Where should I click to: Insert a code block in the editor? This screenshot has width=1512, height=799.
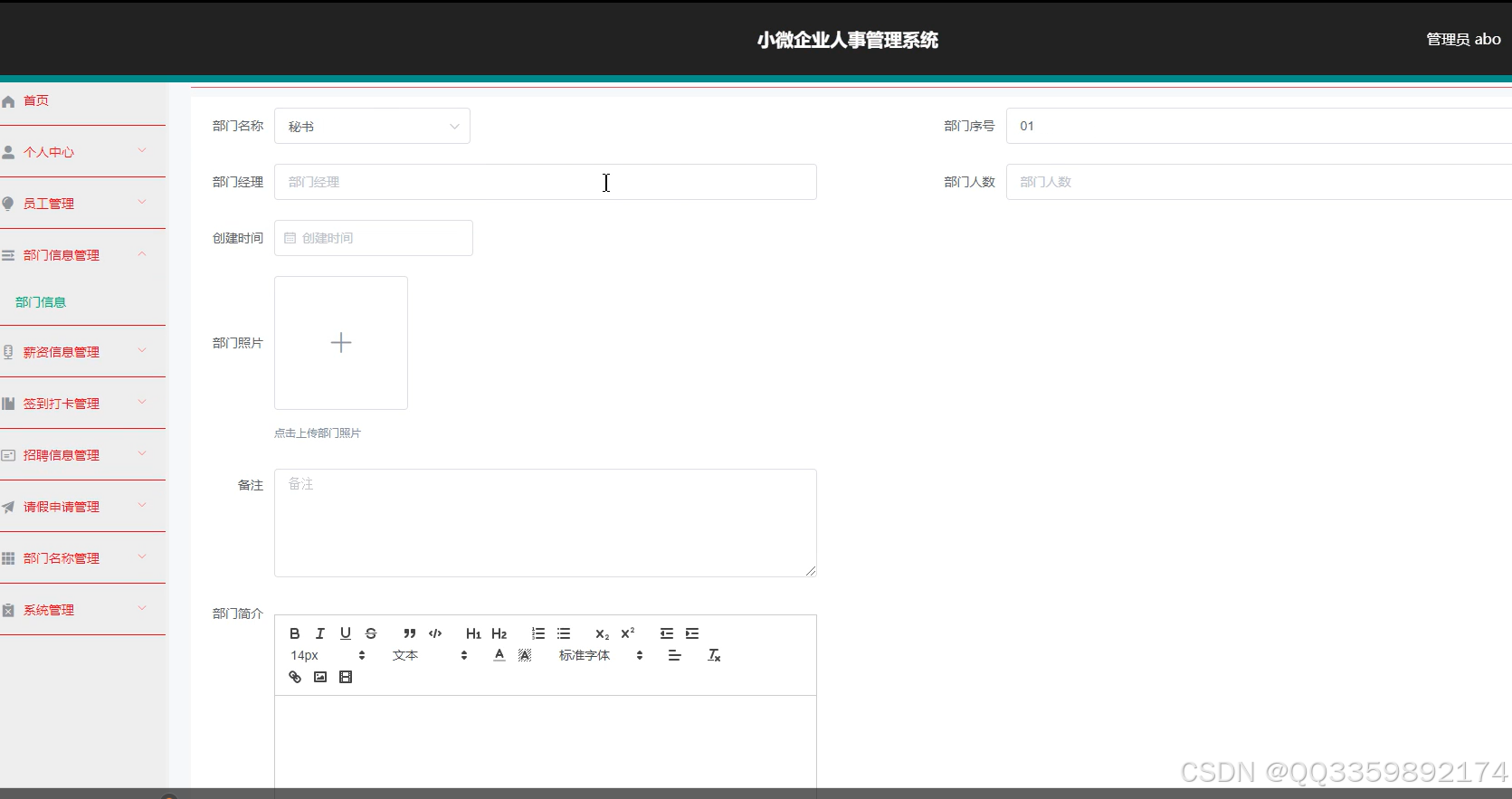pyautogui.click(x=435, y=633)
